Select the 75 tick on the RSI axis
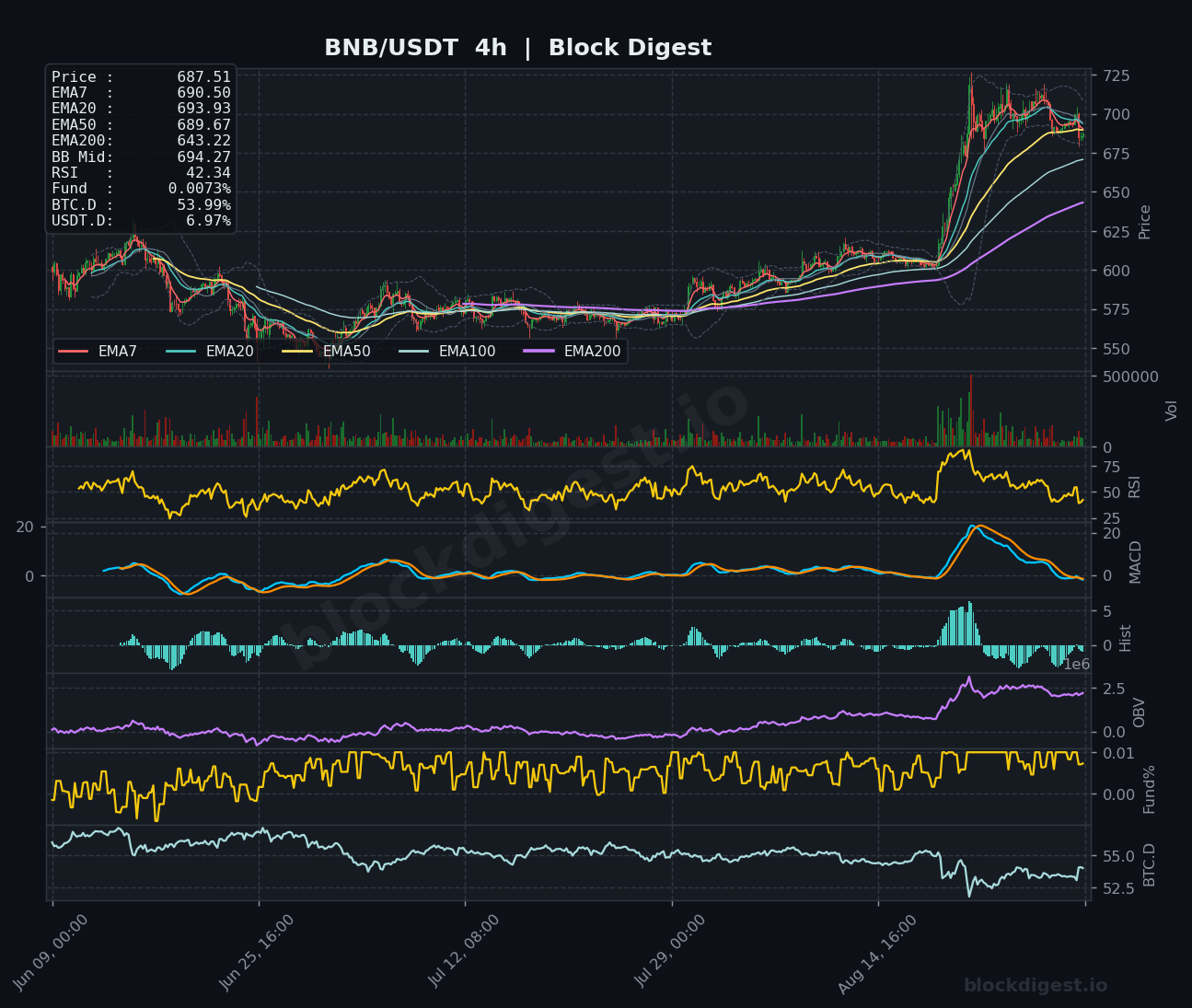1192x1008 pixels. [x=1111, y=468]
